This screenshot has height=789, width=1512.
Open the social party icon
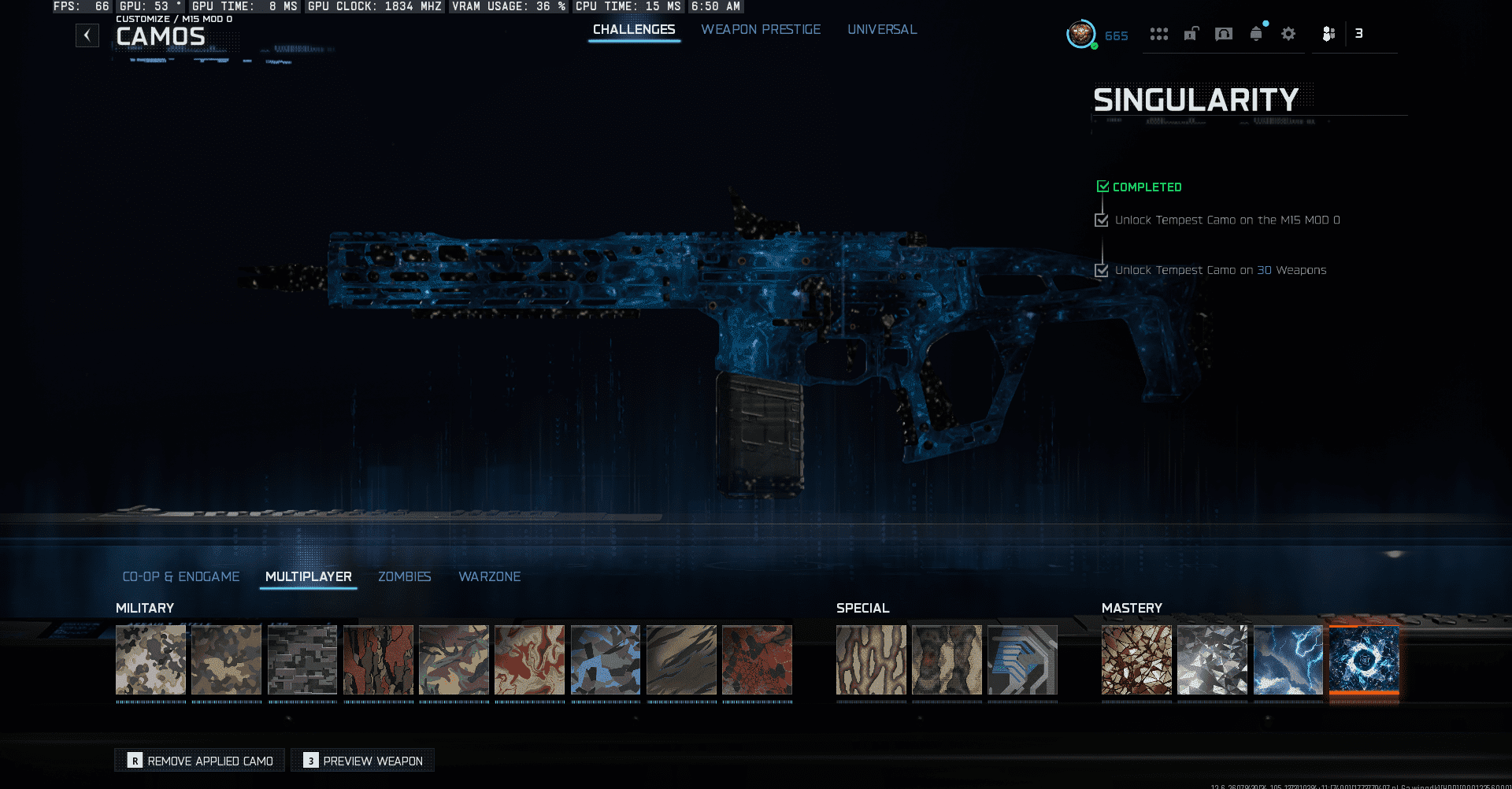coord(1329,34)
